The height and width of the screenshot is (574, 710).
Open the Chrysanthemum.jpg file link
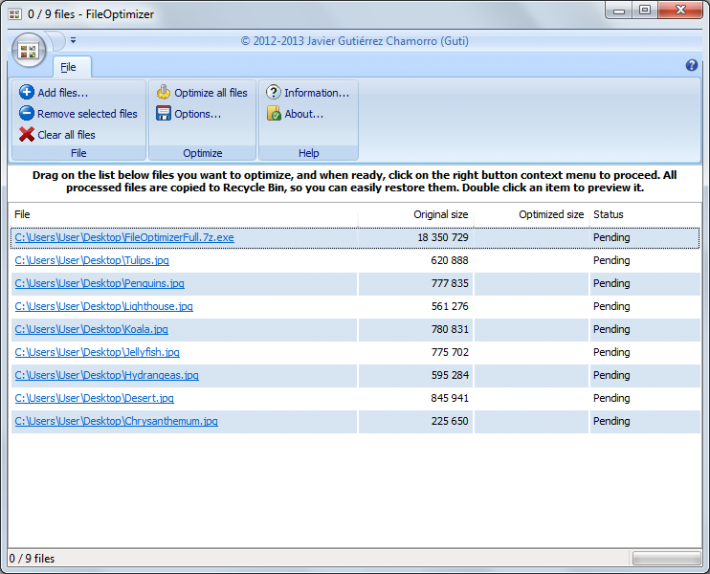pyautogui.click(x=116, y=421)
